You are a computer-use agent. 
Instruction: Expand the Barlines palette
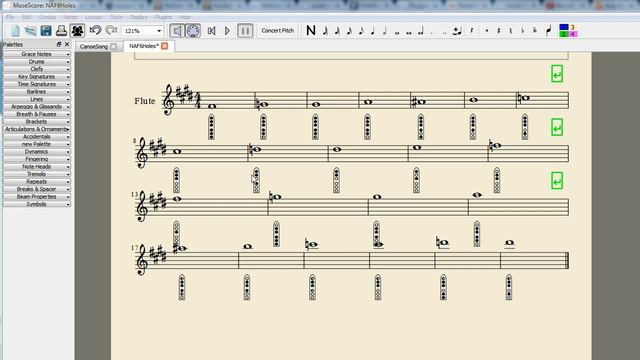(x=37, y=92)
